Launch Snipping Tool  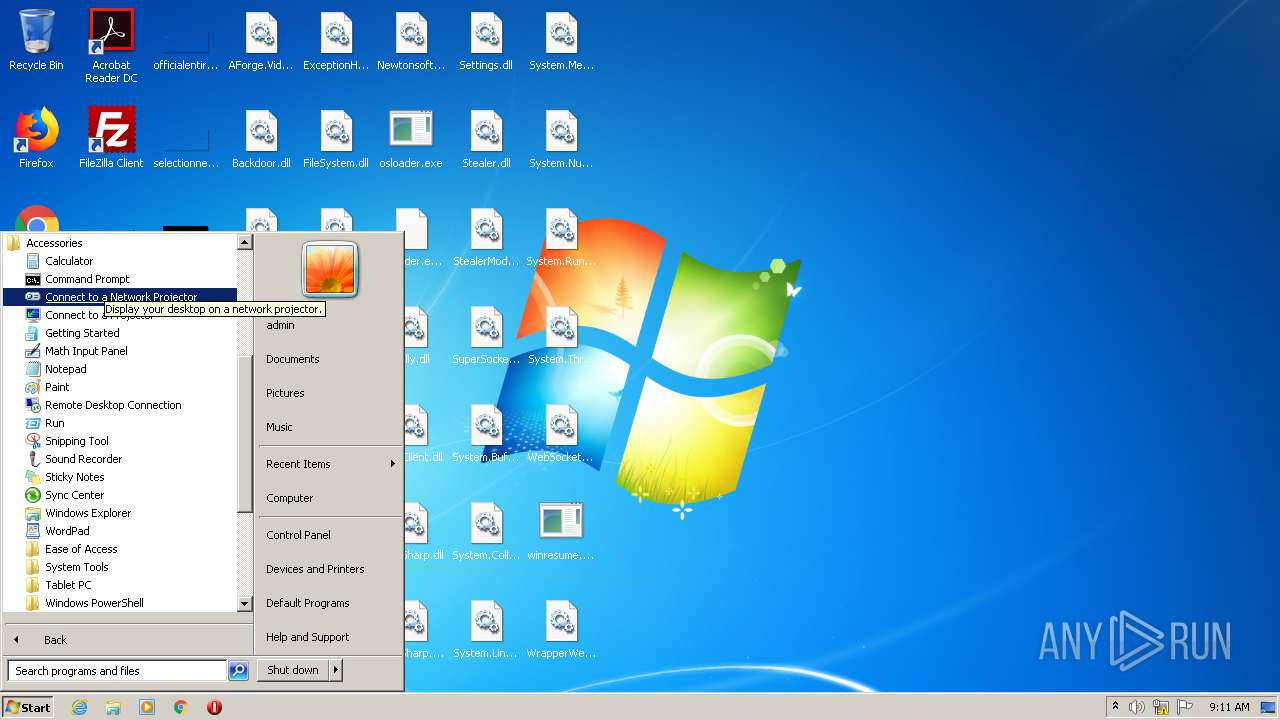click(x=120, y=441)
